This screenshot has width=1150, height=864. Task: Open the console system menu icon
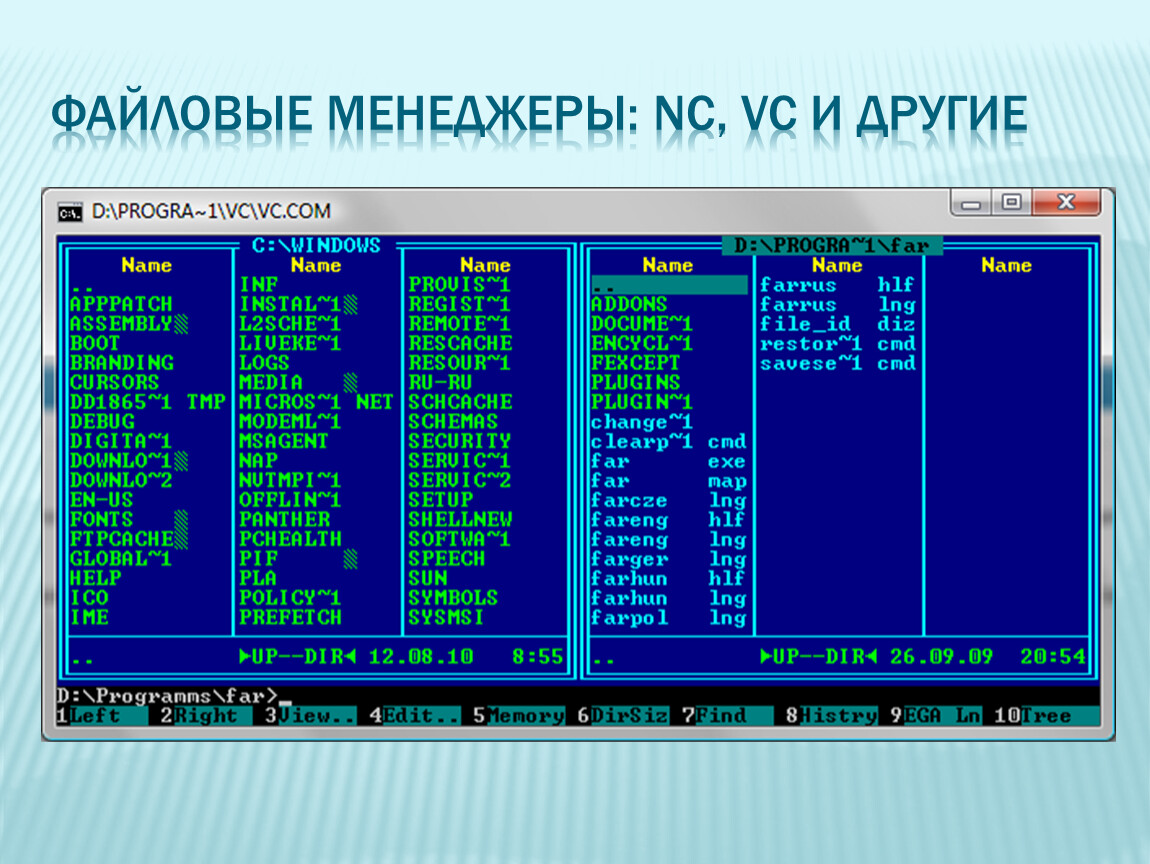(x=70, y=213)
